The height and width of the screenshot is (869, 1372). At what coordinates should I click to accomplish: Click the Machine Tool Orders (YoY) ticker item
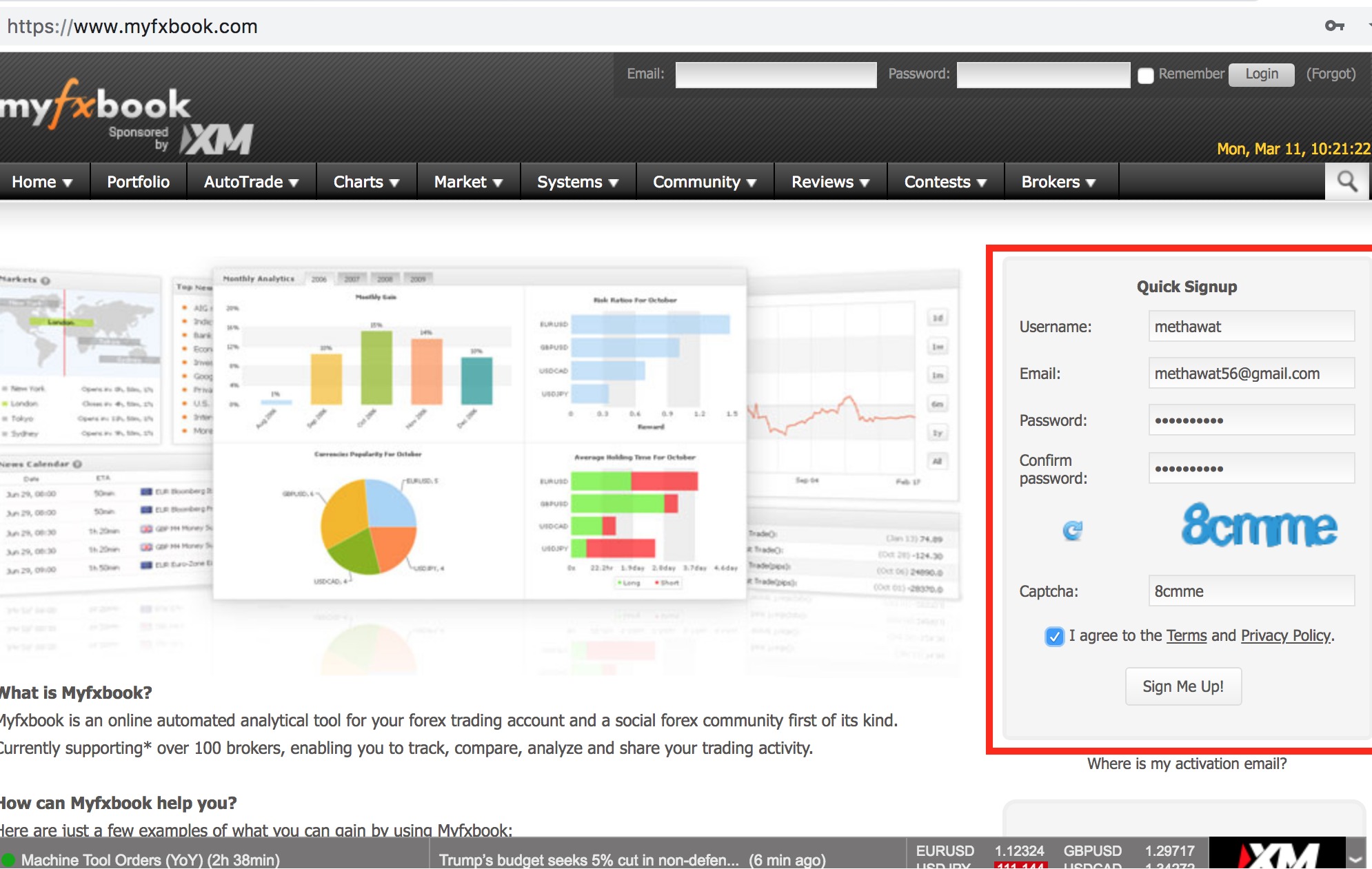pos(150,860)
